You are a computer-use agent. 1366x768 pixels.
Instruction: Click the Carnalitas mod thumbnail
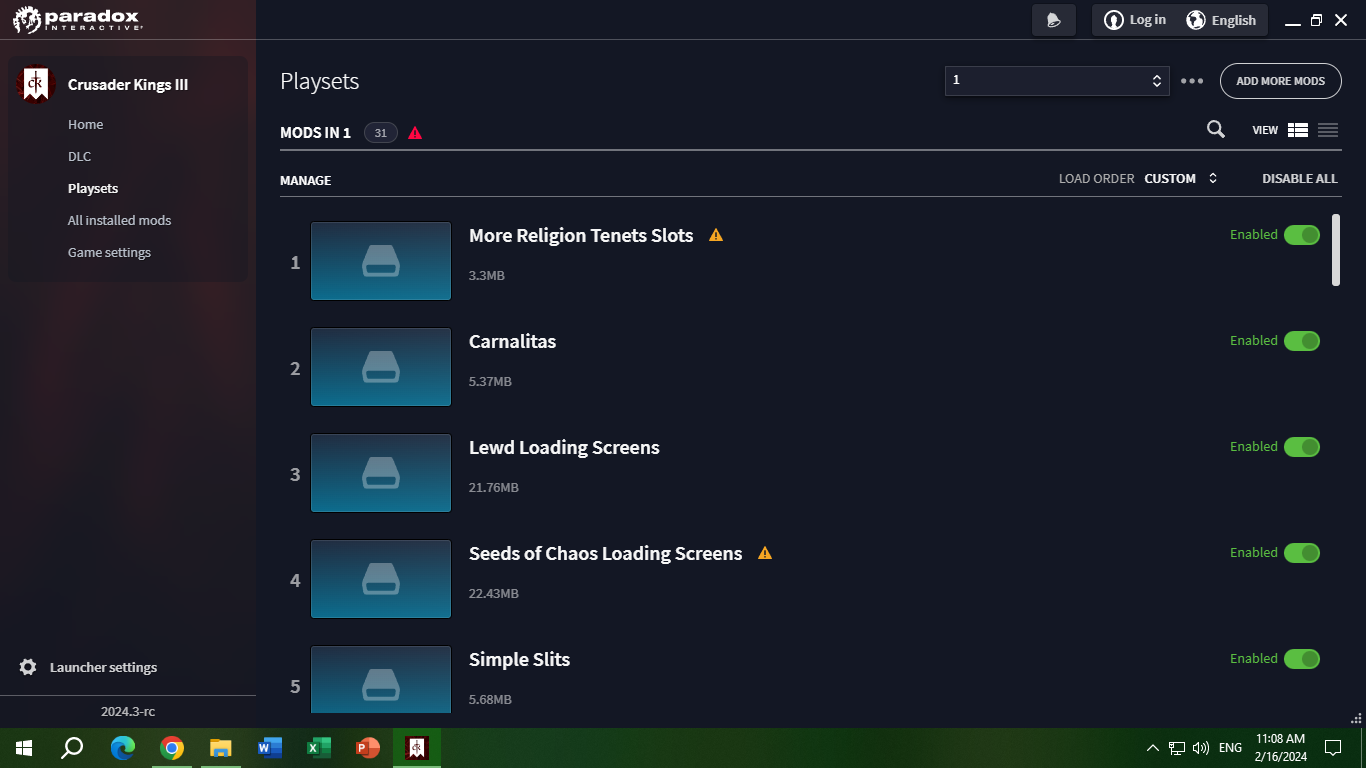pos(381,367)
